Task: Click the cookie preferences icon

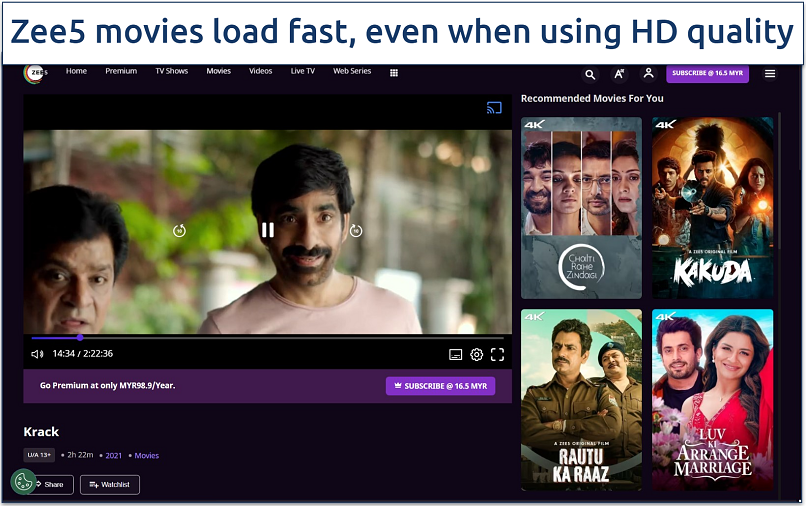Action: pos(23,482)
